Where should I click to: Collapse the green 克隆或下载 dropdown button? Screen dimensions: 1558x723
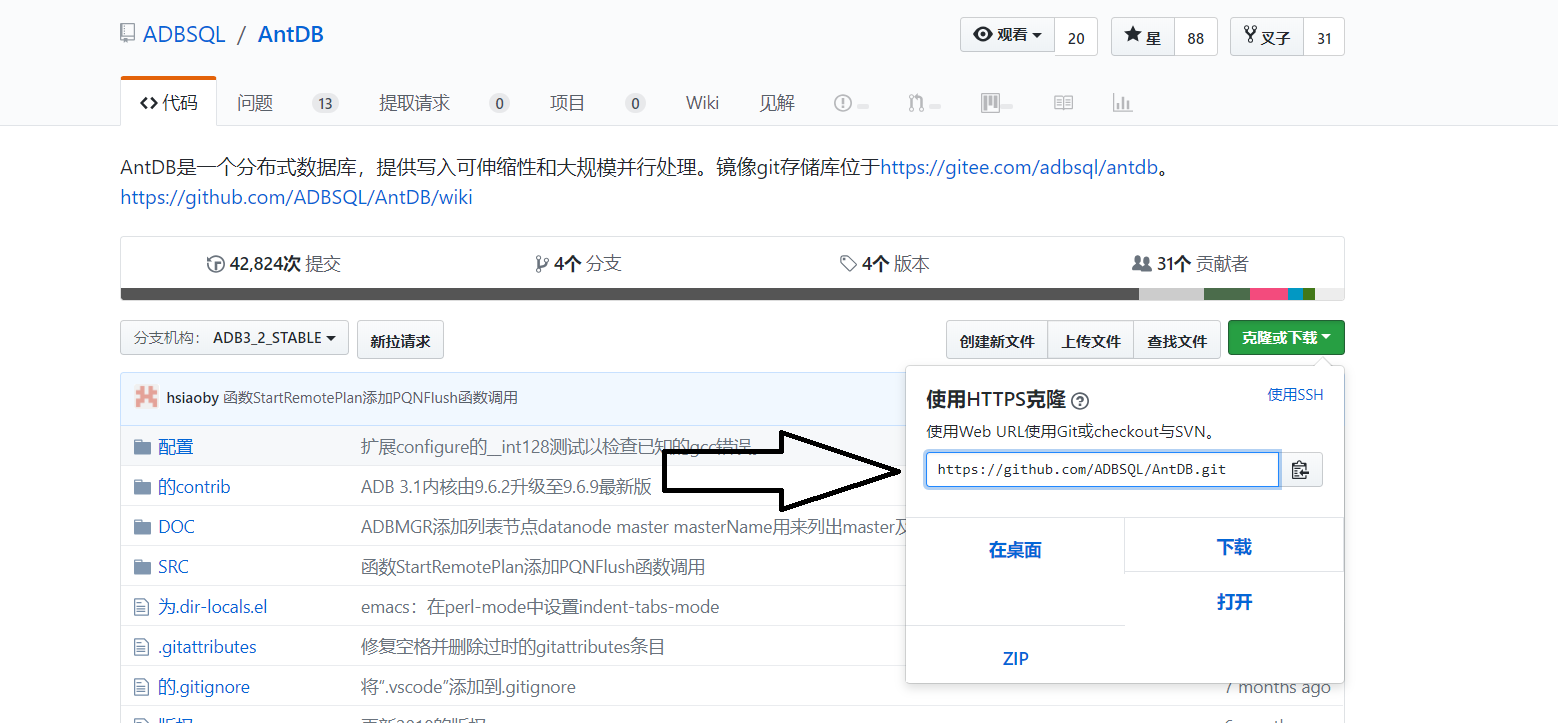(x=1286, y=338)
